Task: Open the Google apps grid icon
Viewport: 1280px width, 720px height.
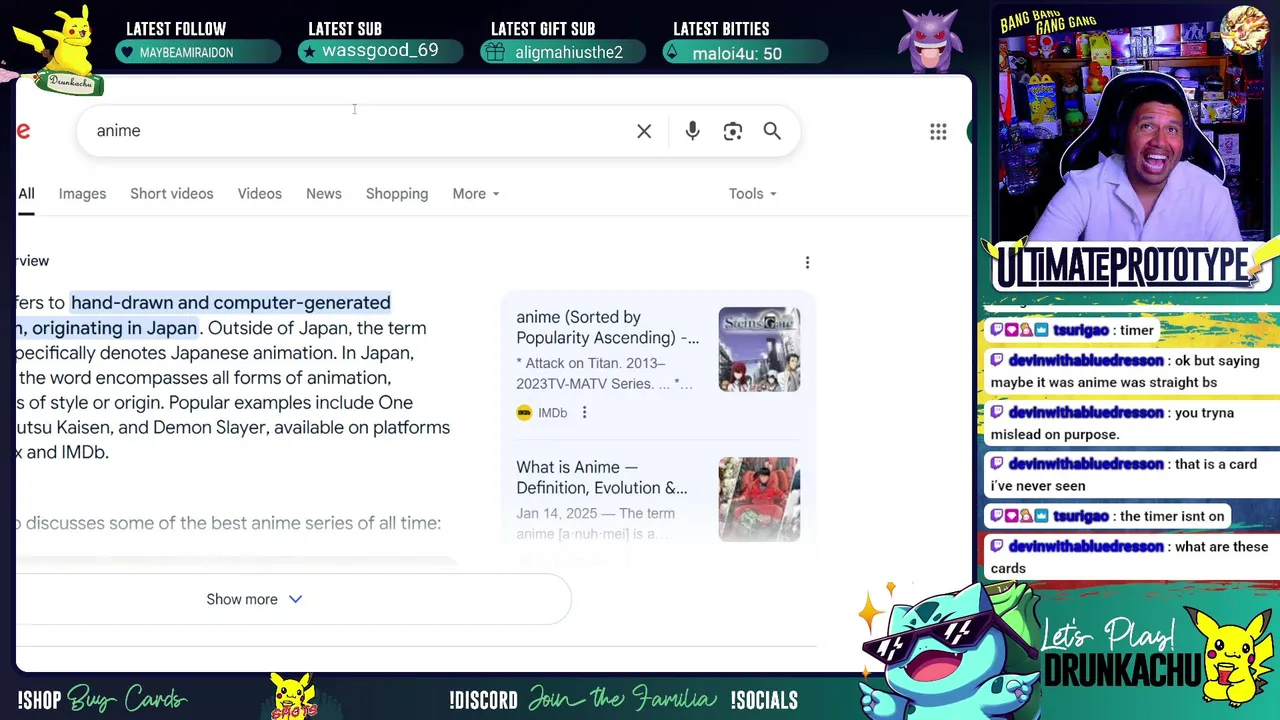Action: (x=938, y=131)
